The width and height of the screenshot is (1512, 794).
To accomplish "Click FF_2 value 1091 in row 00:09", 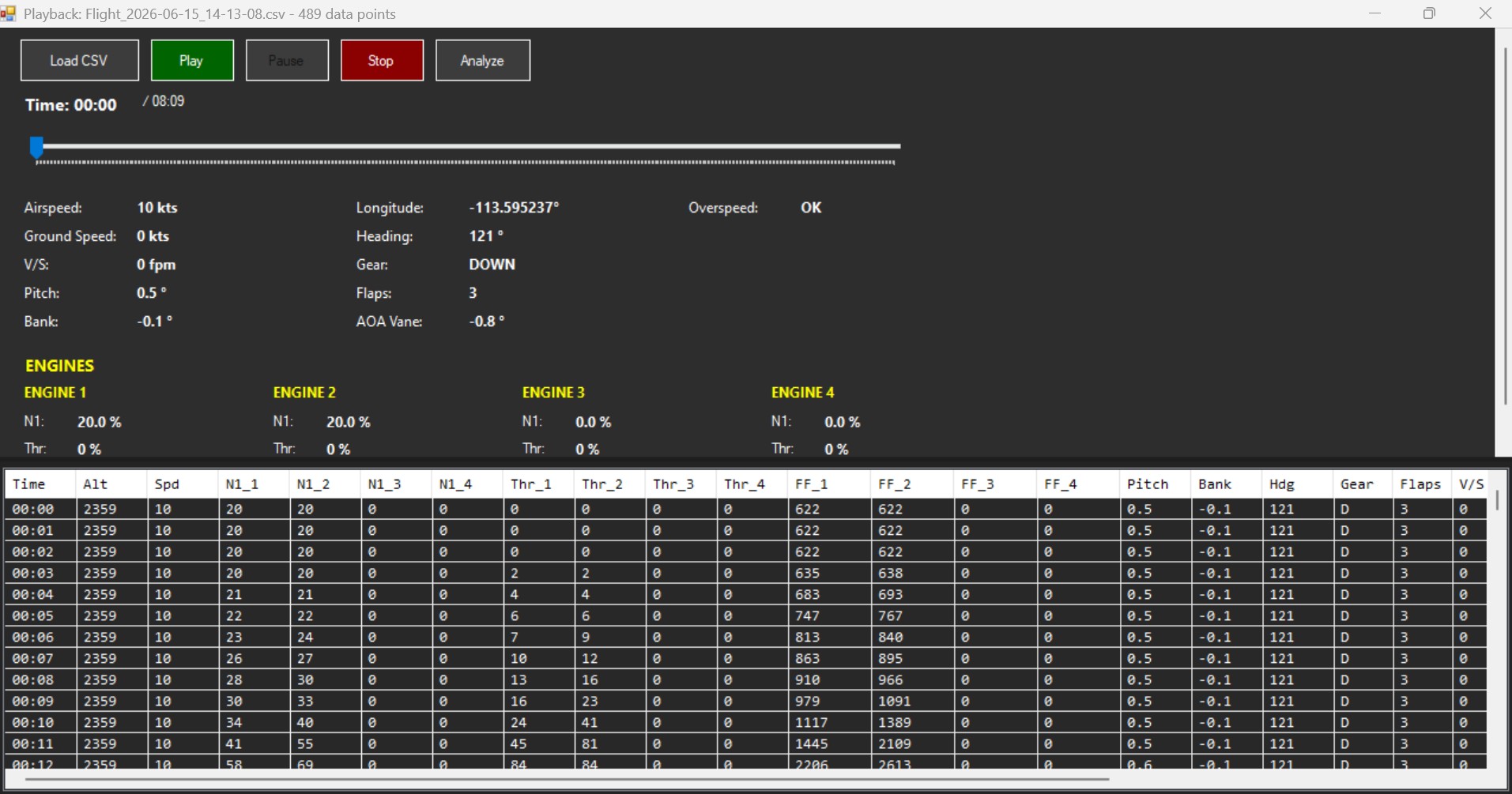I will [x=912, y=702].
